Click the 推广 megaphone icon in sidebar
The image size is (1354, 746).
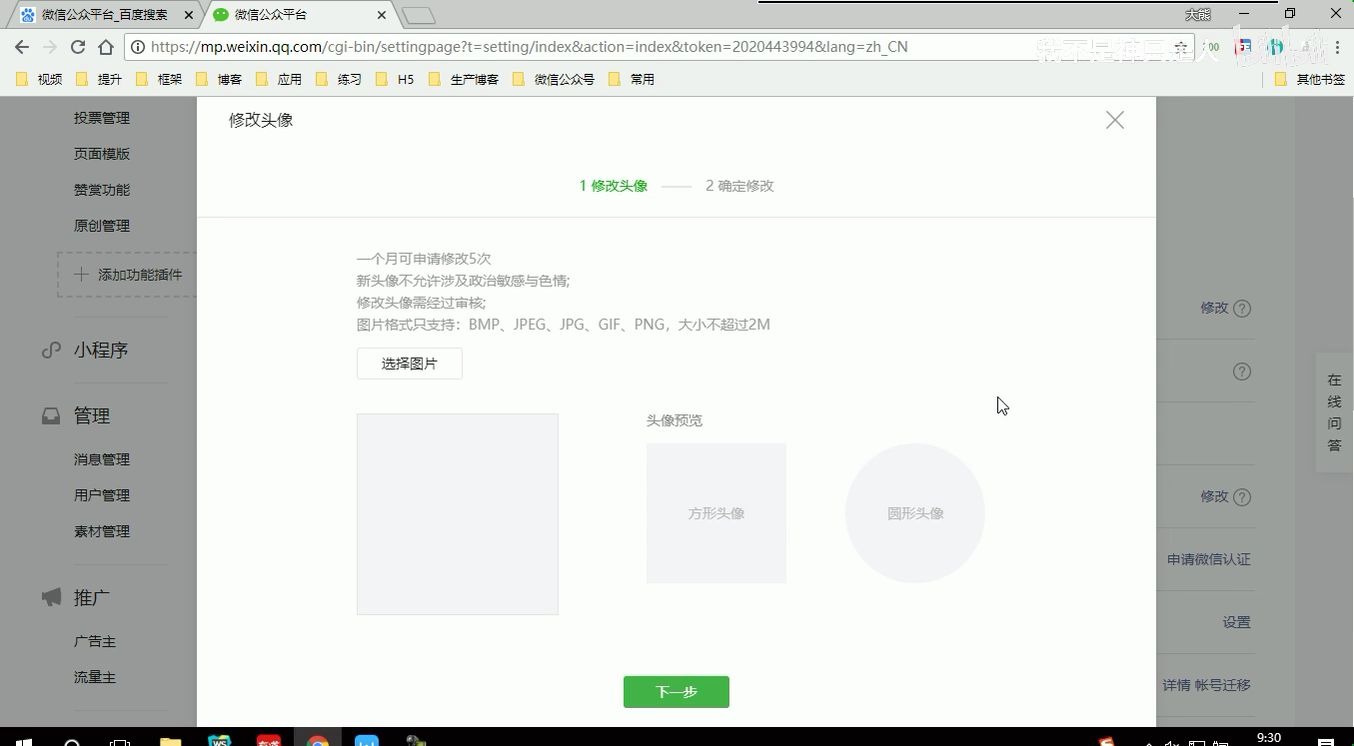[x=51, y=597]
